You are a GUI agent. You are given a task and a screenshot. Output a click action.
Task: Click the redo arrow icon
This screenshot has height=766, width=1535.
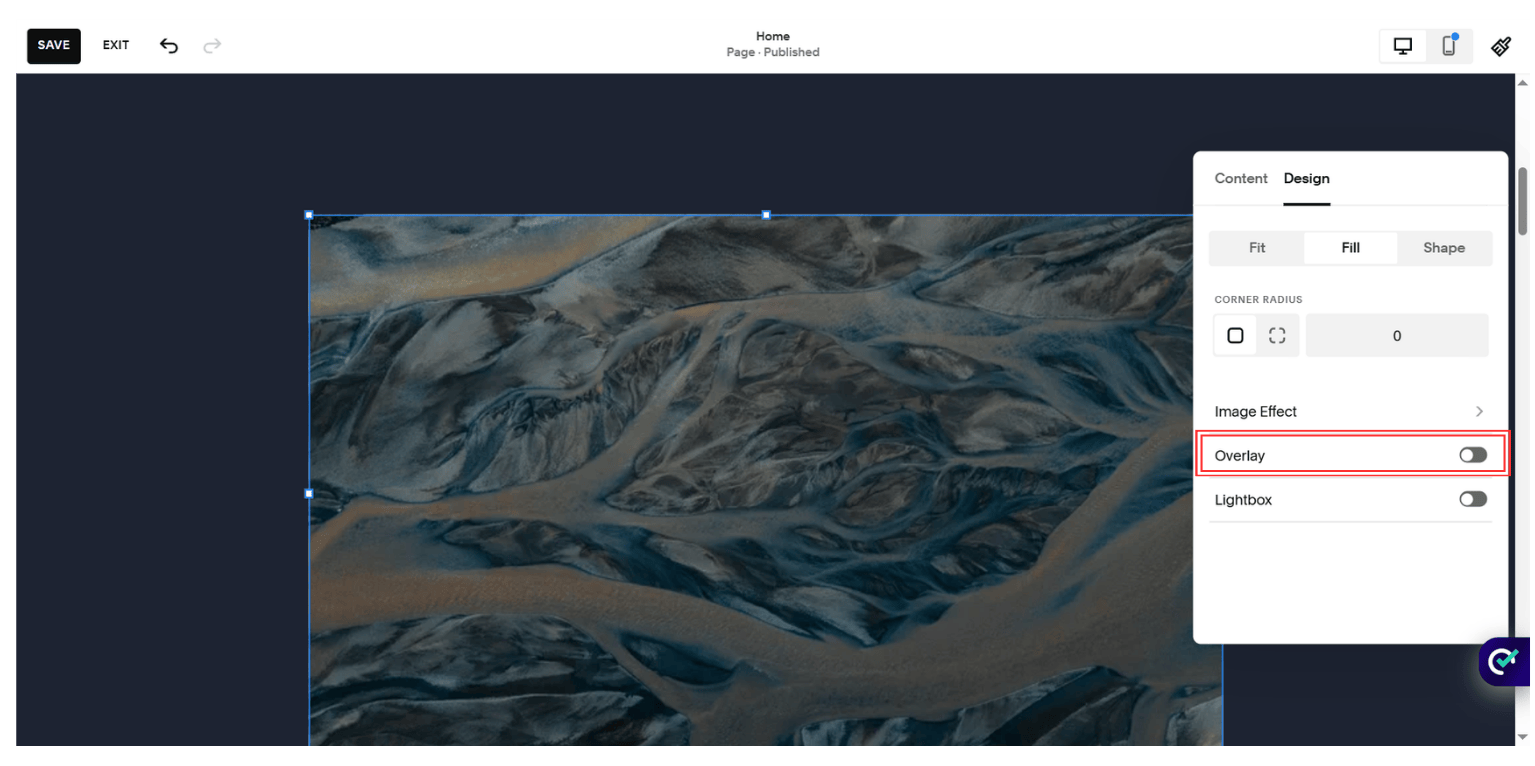tap(212, 45)
